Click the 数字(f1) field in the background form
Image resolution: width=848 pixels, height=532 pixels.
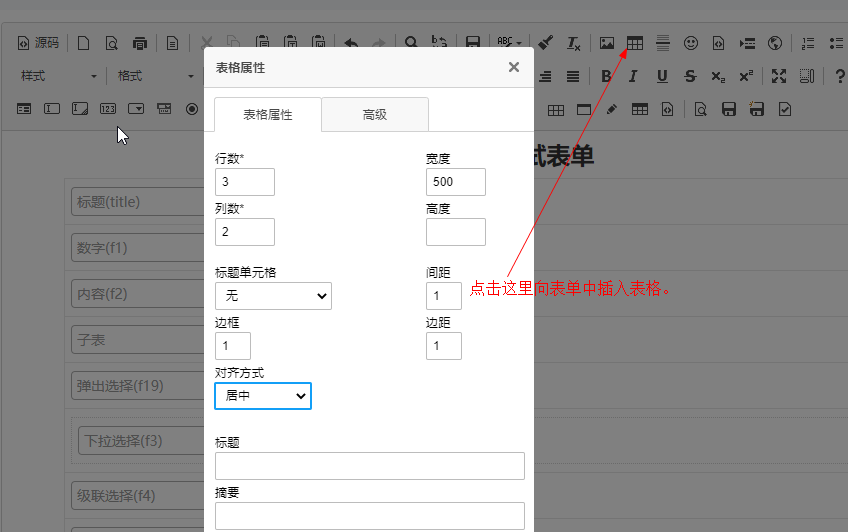[137, 248]
